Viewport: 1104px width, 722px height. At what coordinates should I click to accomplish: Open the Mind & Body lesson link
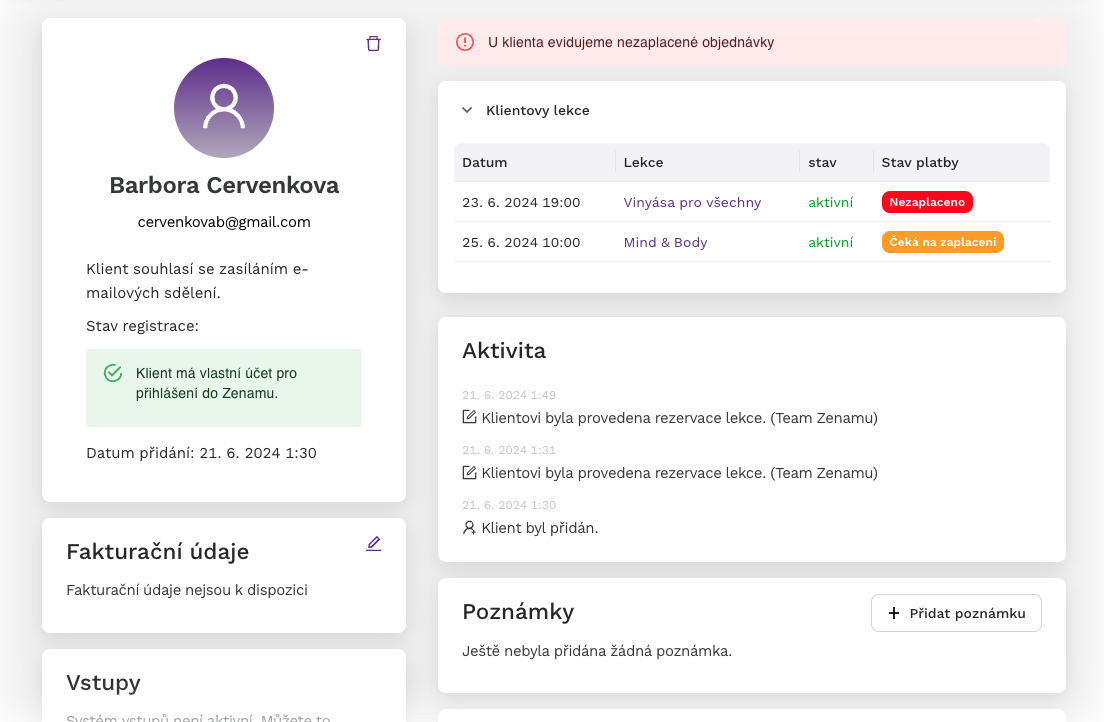[x=665, y=242]
